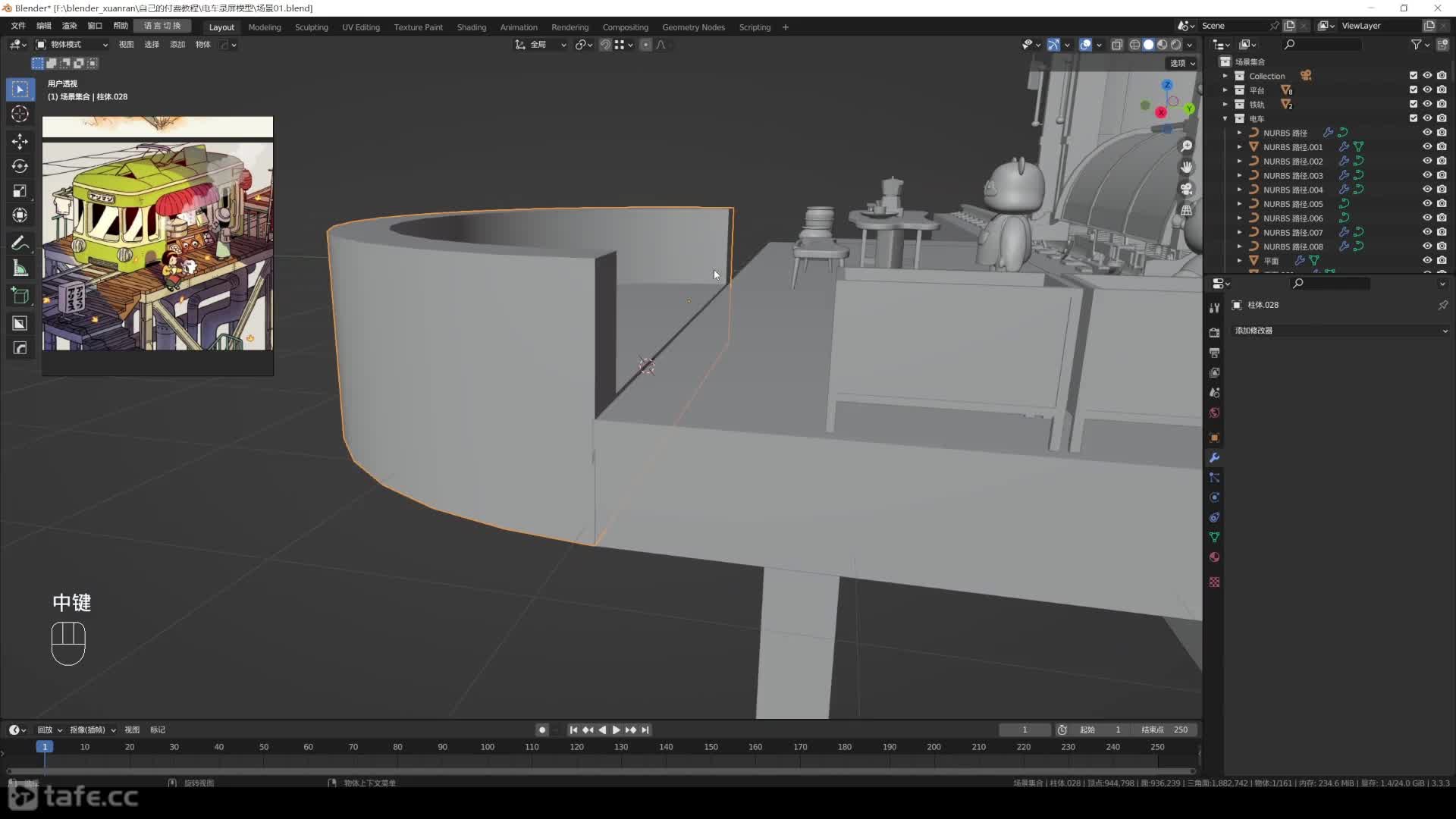Click the 语言切换 language switch button
Screen dimensions: 1456x819
[x=162, y=27]
